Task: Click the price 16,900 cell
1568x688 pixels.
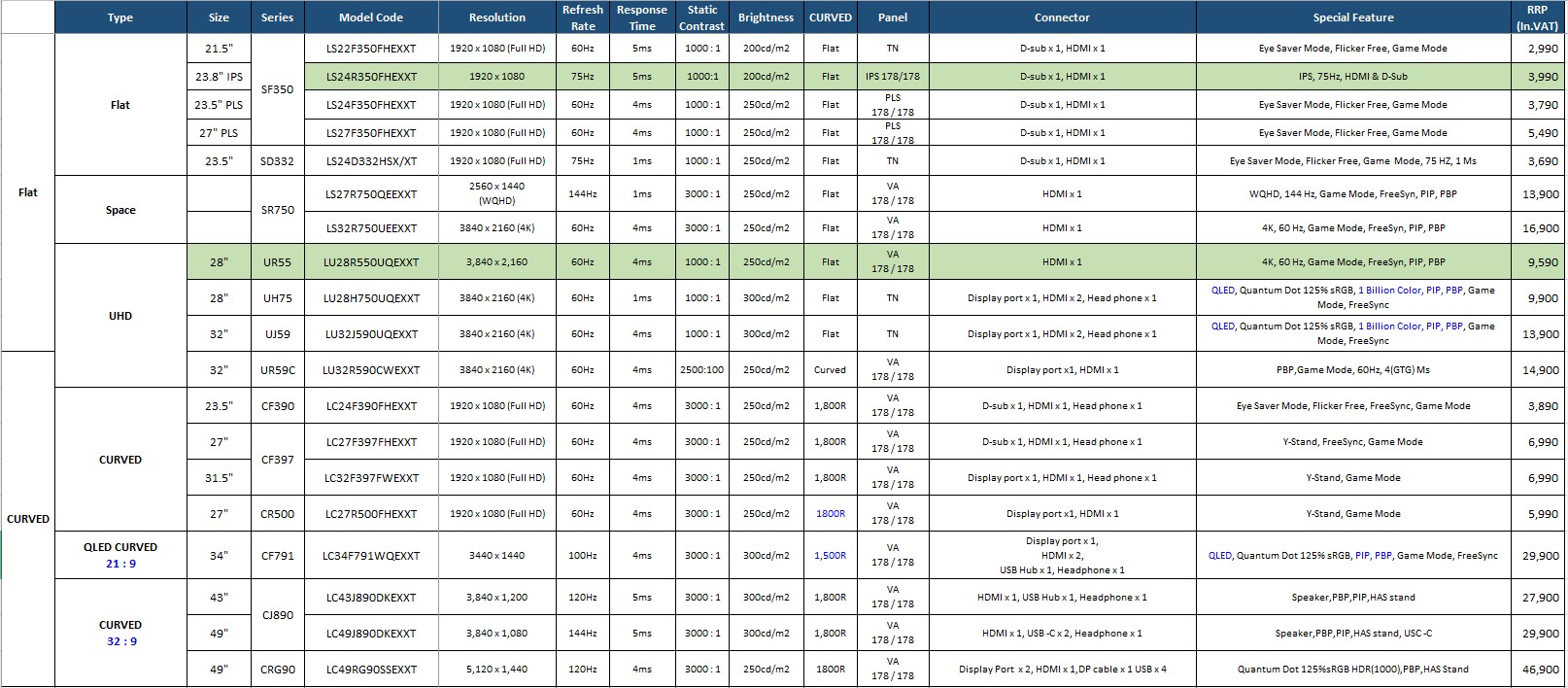Action: point(1537,228)
